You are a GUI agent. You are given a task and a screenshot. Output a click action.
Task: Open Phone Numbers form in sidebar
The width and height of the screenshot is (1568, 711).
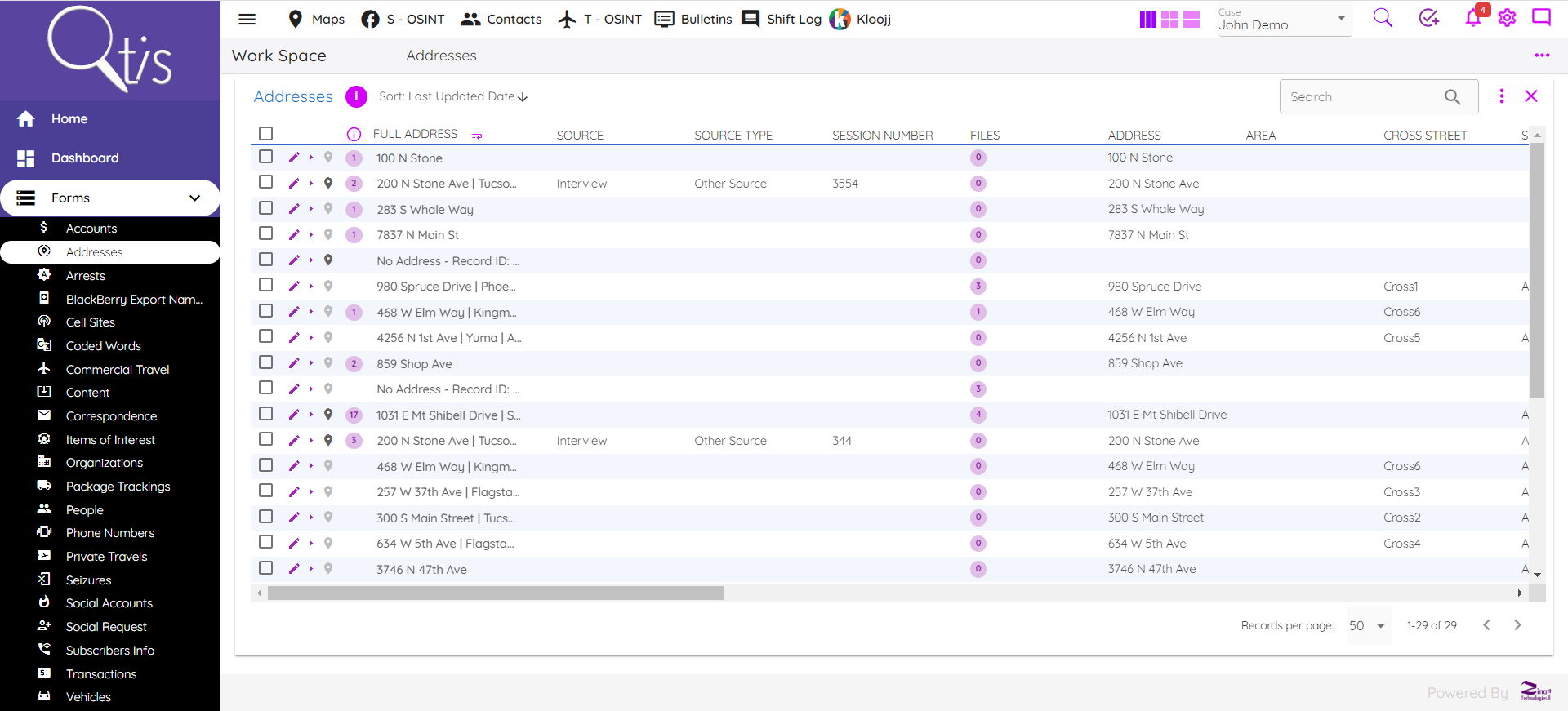click(x=110, y=533)
